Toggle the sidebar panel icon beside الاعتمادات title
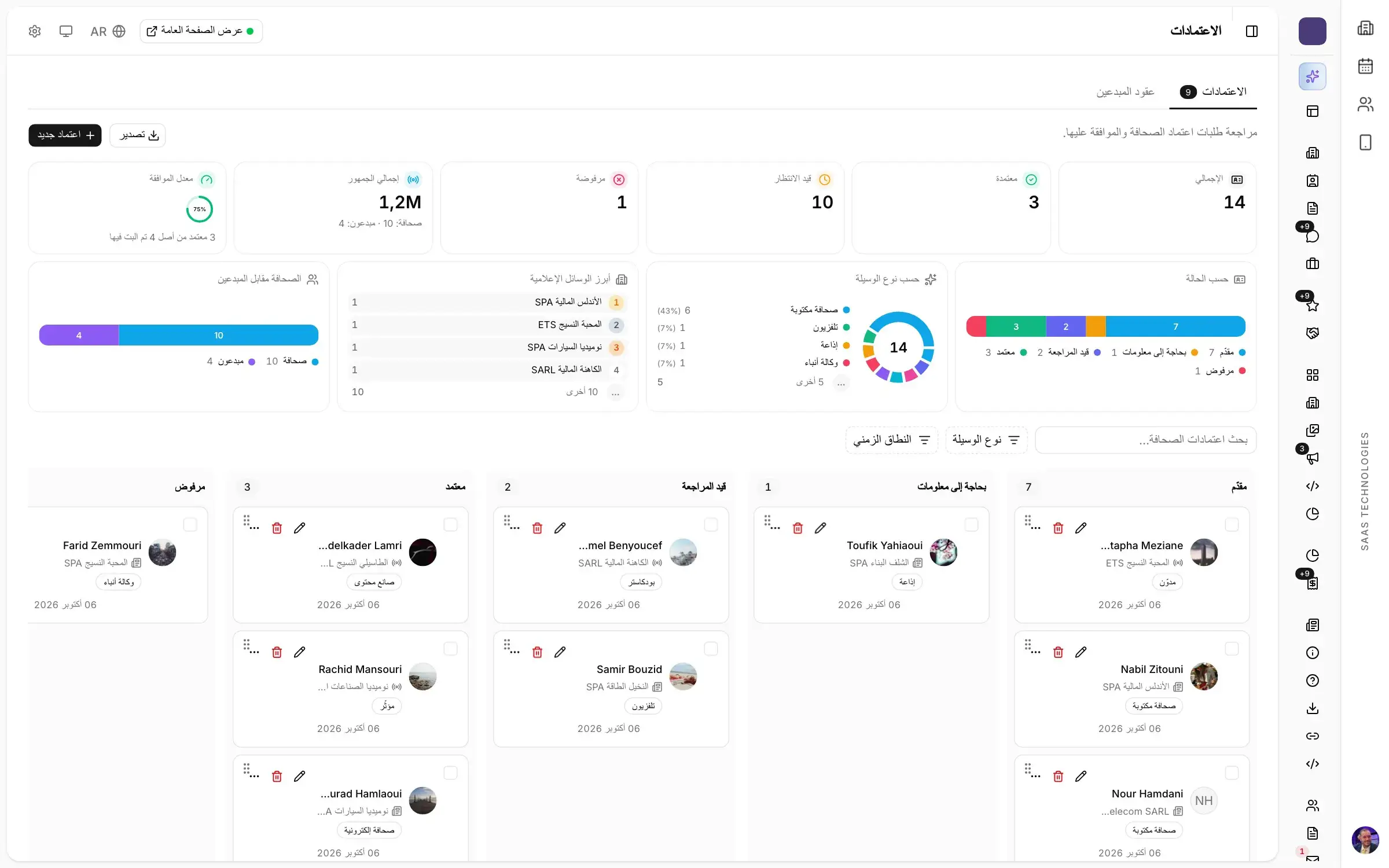The image size is (1389, 868). coord(1251,31)
